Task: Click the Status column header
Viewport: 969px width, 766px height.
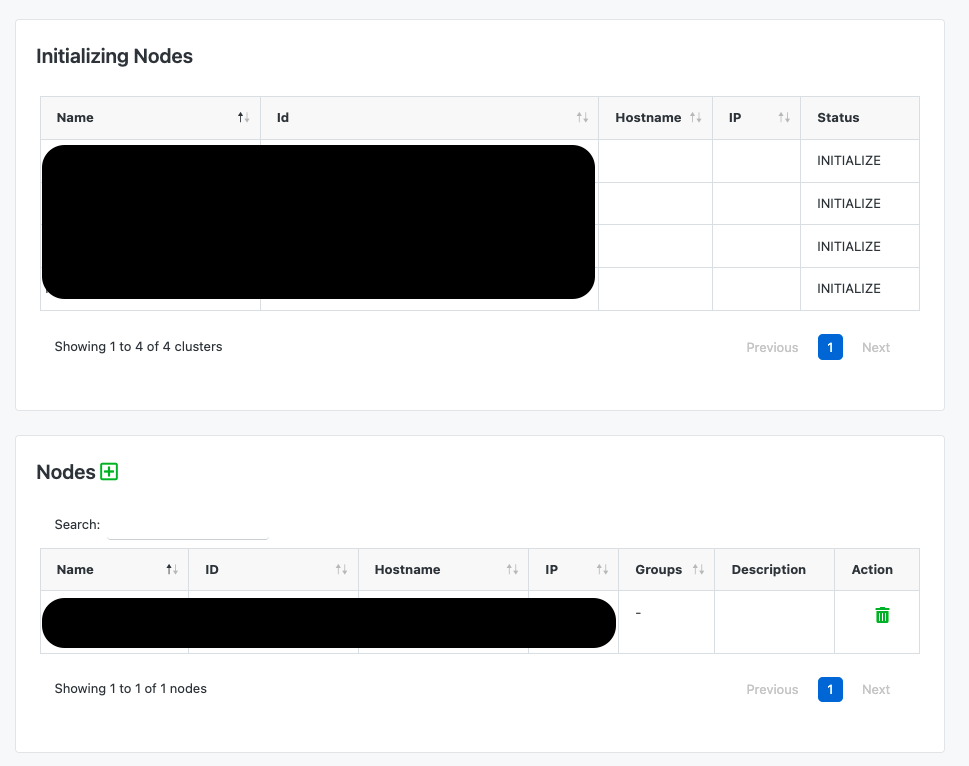Action: pos(860,118)
